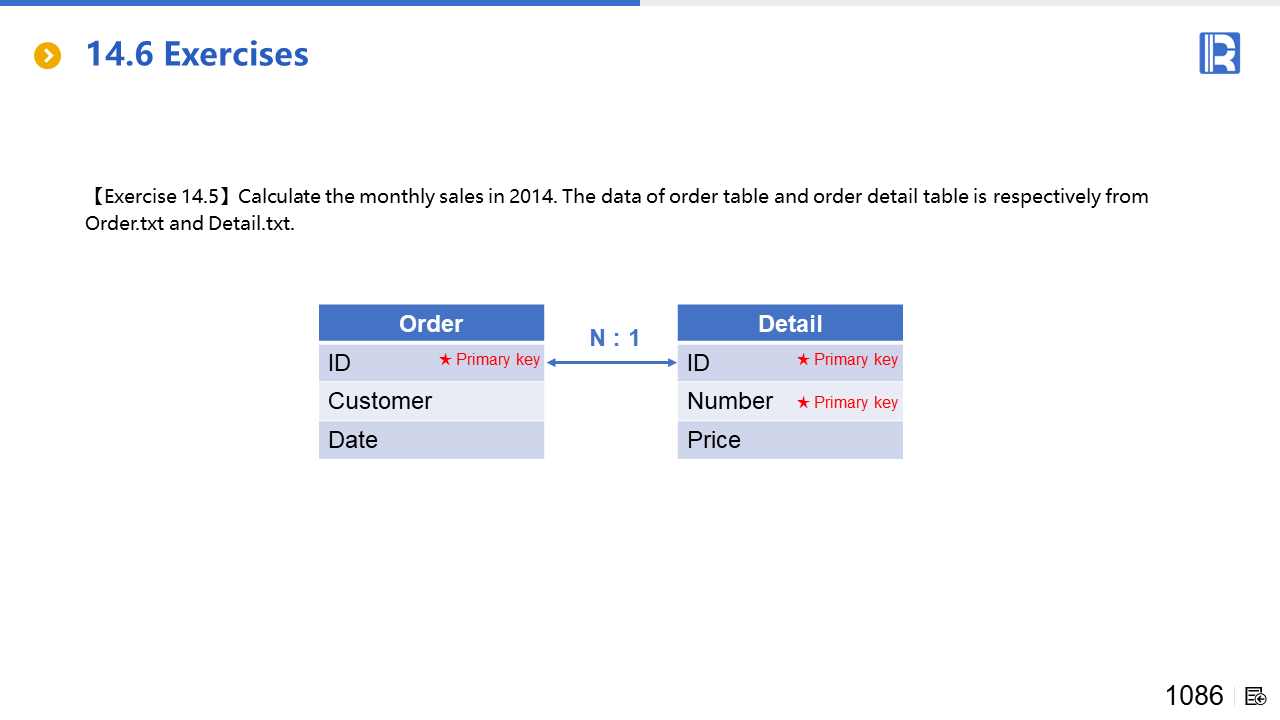This screenshot has height=720, width=1280.
Task: Click the Number field name in Detail table
Action: click(730, 401)
